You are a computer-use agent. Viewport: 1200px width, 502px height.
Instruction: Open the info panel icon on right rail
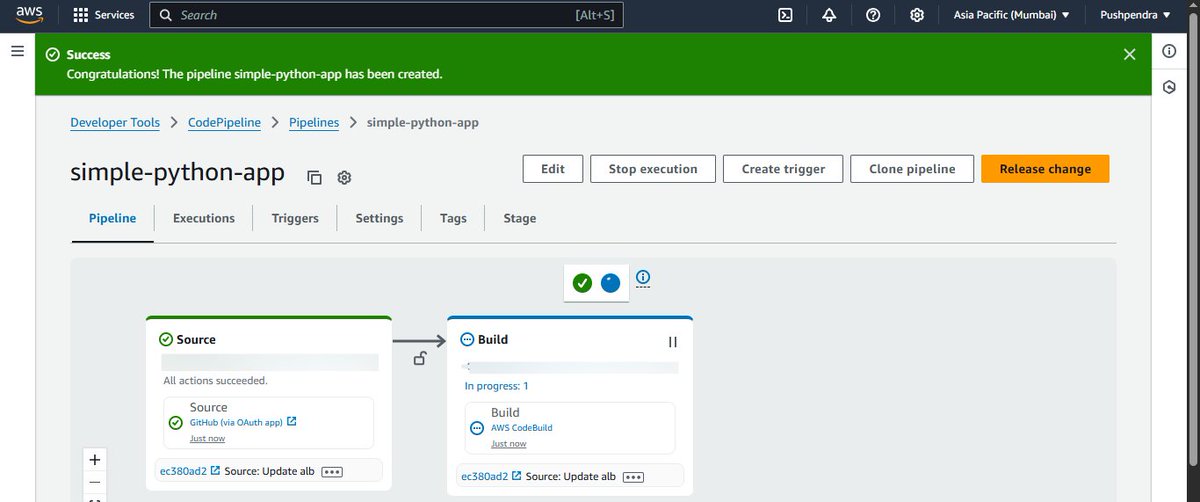click(x=1170, y=51)
